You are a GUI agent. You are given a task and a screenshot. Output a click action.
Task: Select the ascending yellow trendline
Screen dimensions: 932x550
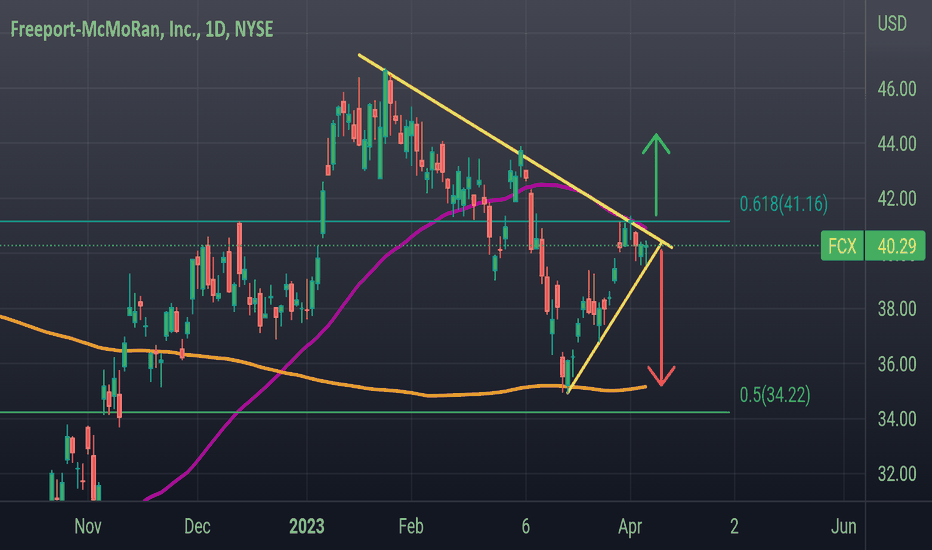pos(614,319)
